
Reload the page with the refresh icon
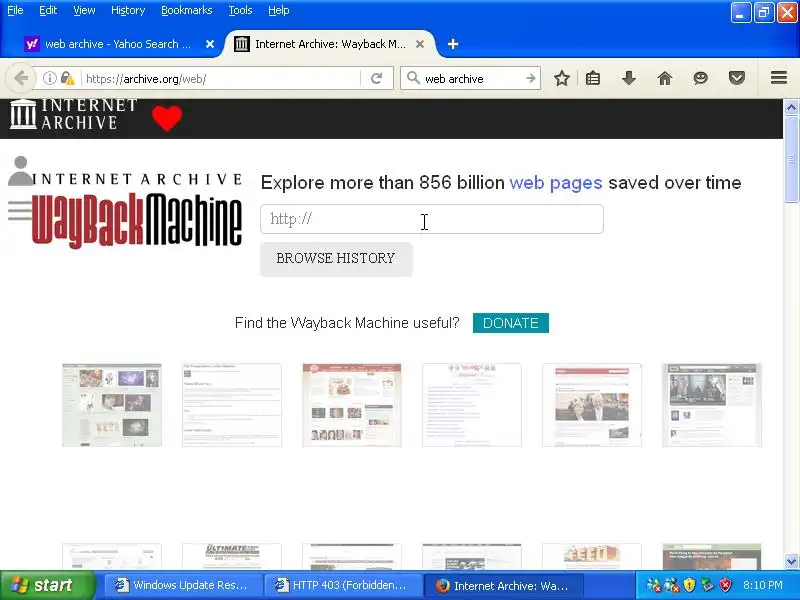tap(377, 79)
